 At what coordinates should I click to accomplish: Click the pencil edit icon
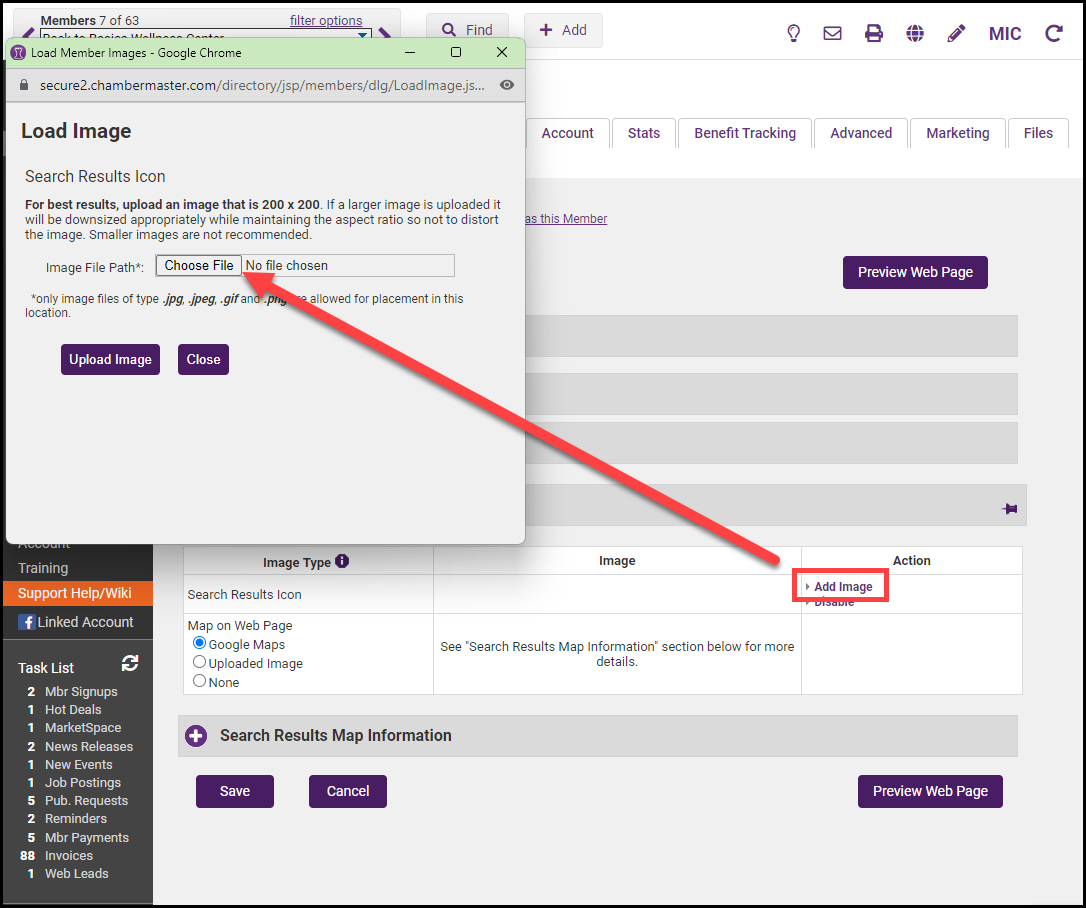(x=956, y=33)
